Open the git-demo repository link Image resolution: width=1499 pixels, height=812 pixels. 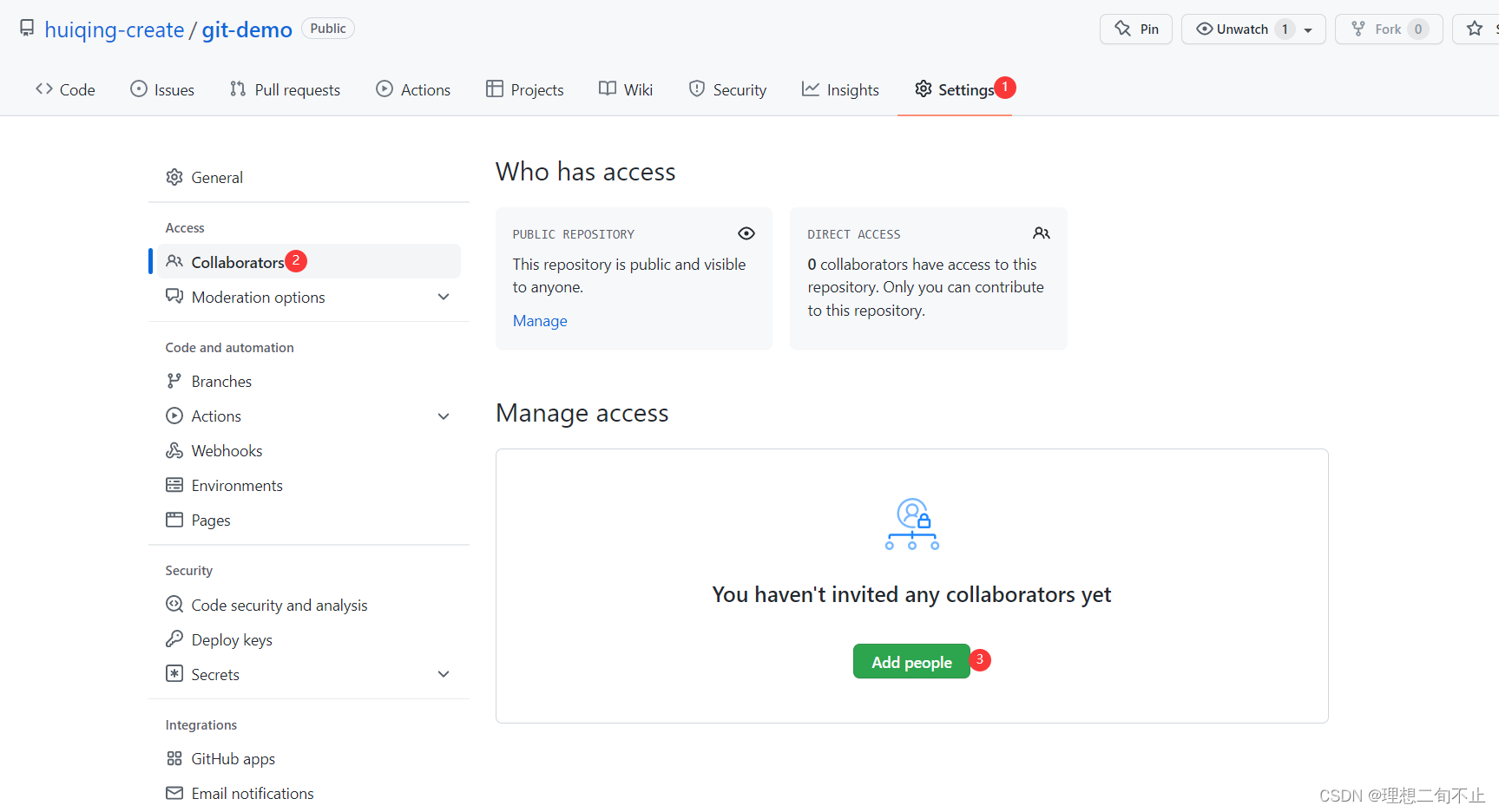[247, 29]
